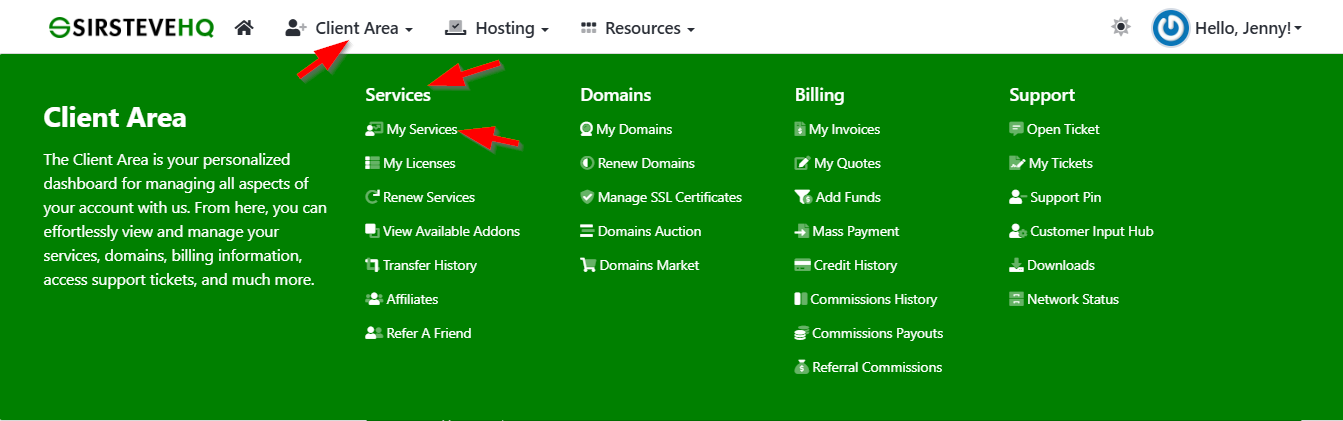Toggle the light/dark theme sun icon

[1121, 27]
